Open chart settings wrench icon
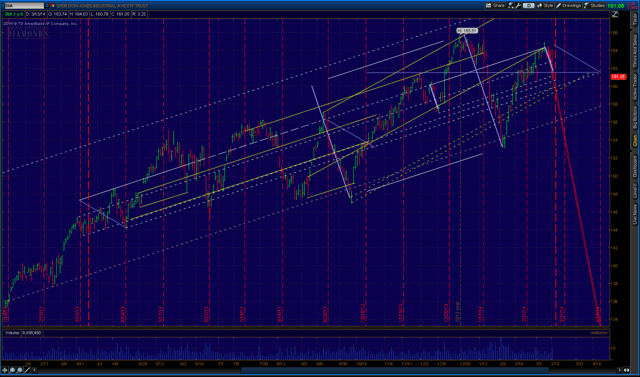 tap(518, 5)
